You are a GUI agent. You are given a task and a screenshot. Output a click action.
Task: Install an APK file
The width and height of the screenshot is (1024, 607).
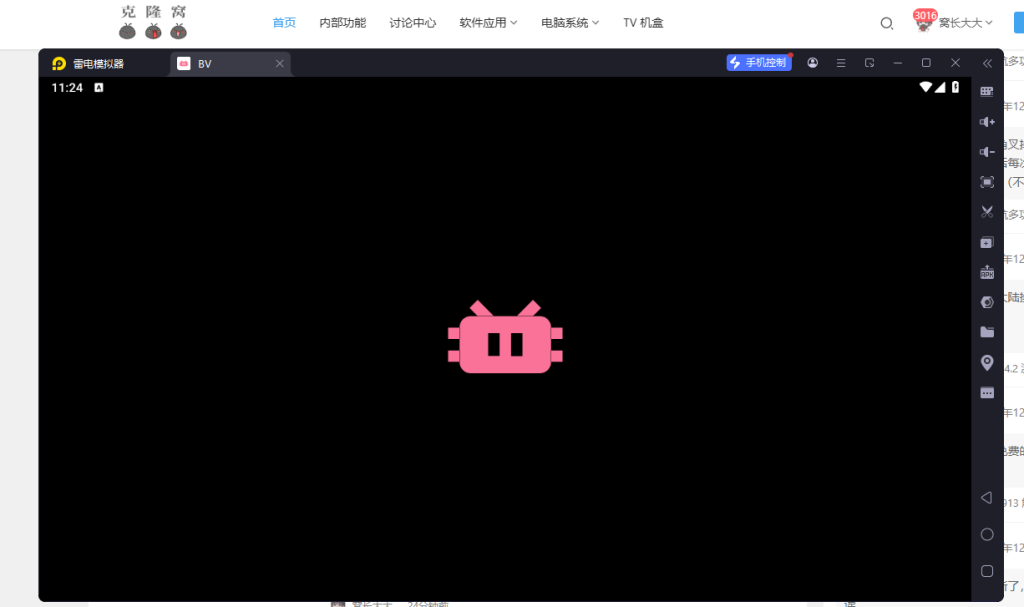(987, 272)
